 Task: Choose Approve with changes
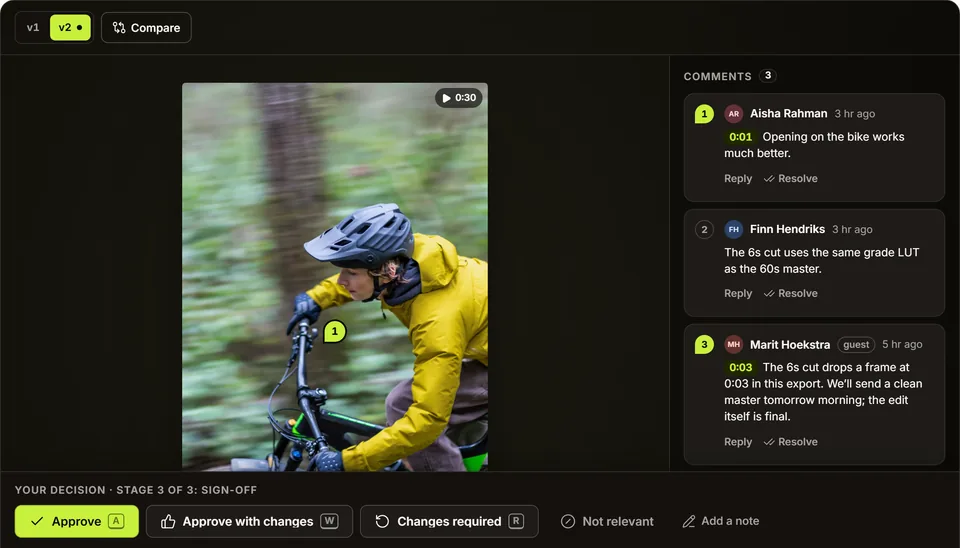click(x=249, y=521)
